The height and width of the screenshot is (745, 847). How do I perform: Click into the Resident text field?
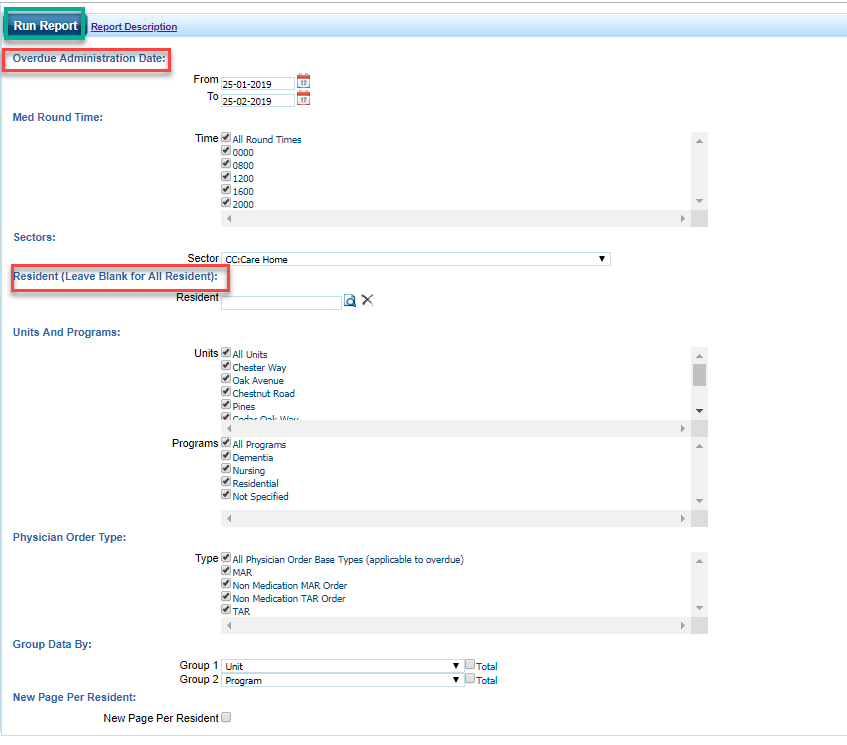click(x=281, y=302)
